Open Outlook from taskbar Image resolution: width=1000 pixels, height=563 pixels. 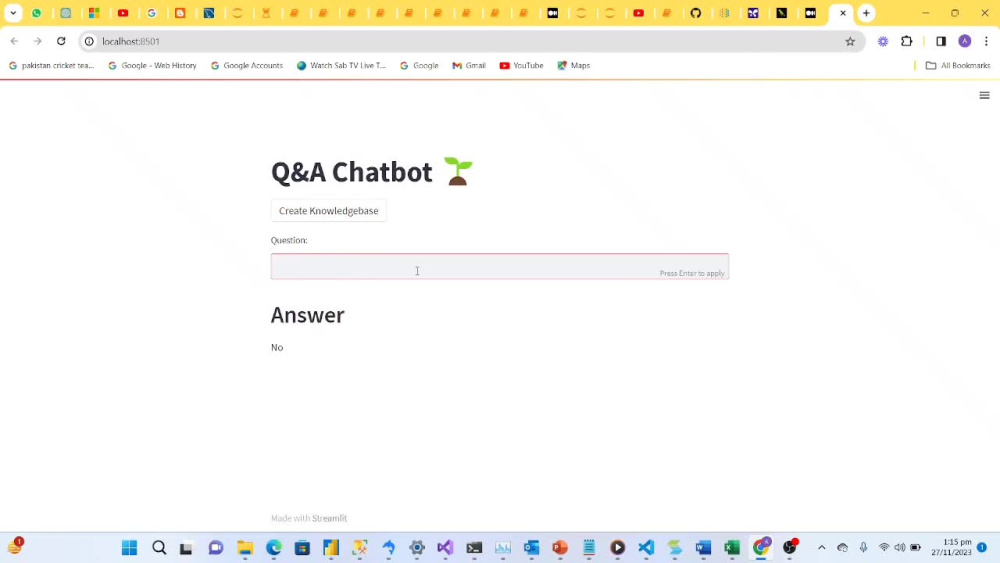point(531,548)
